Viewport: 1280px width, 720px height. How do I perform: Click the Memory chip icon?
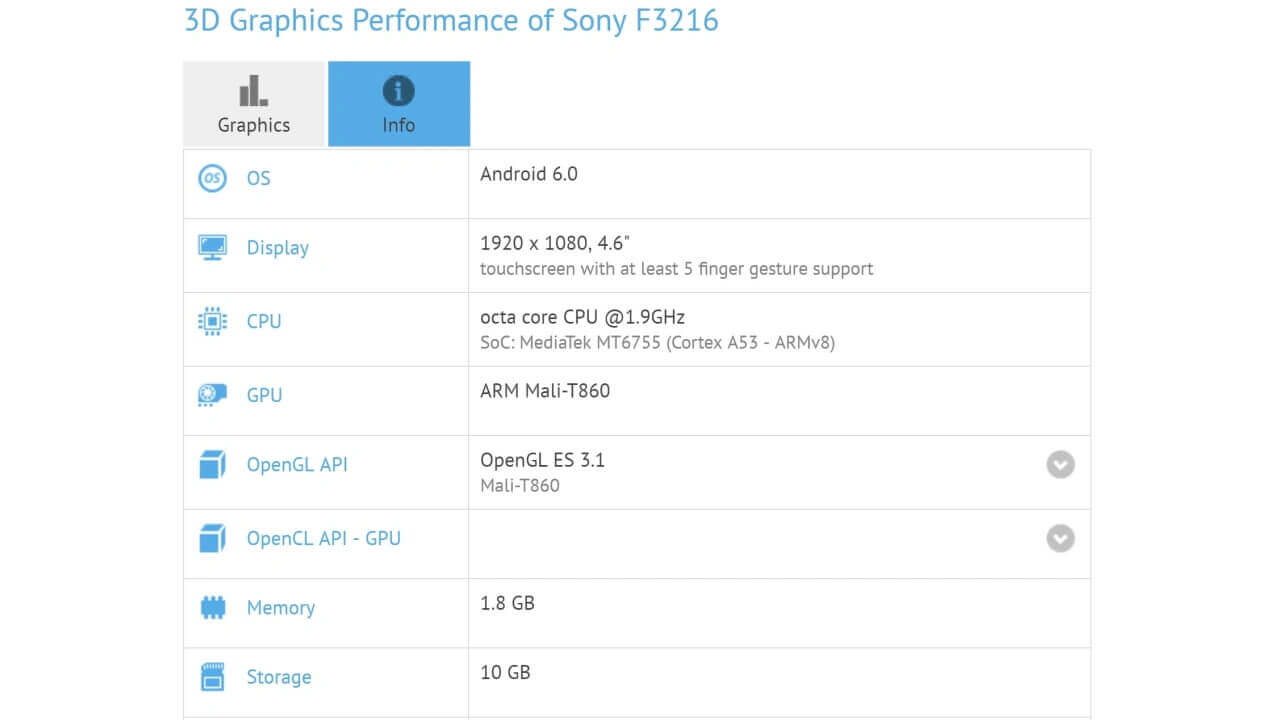click(x=211, y=607)
